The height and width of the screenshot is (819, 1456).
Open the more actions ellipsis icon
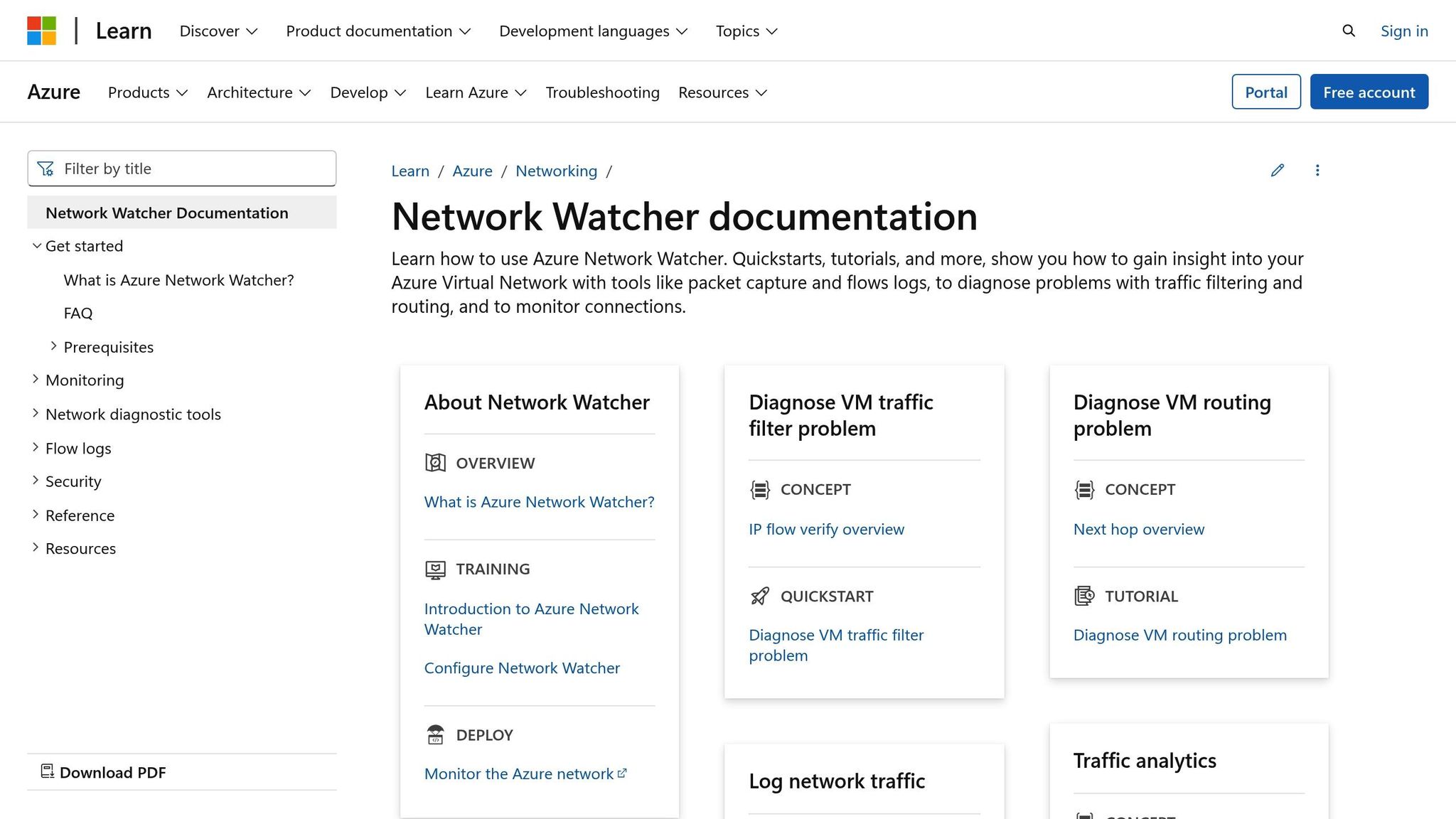[x=1317, y=170]
